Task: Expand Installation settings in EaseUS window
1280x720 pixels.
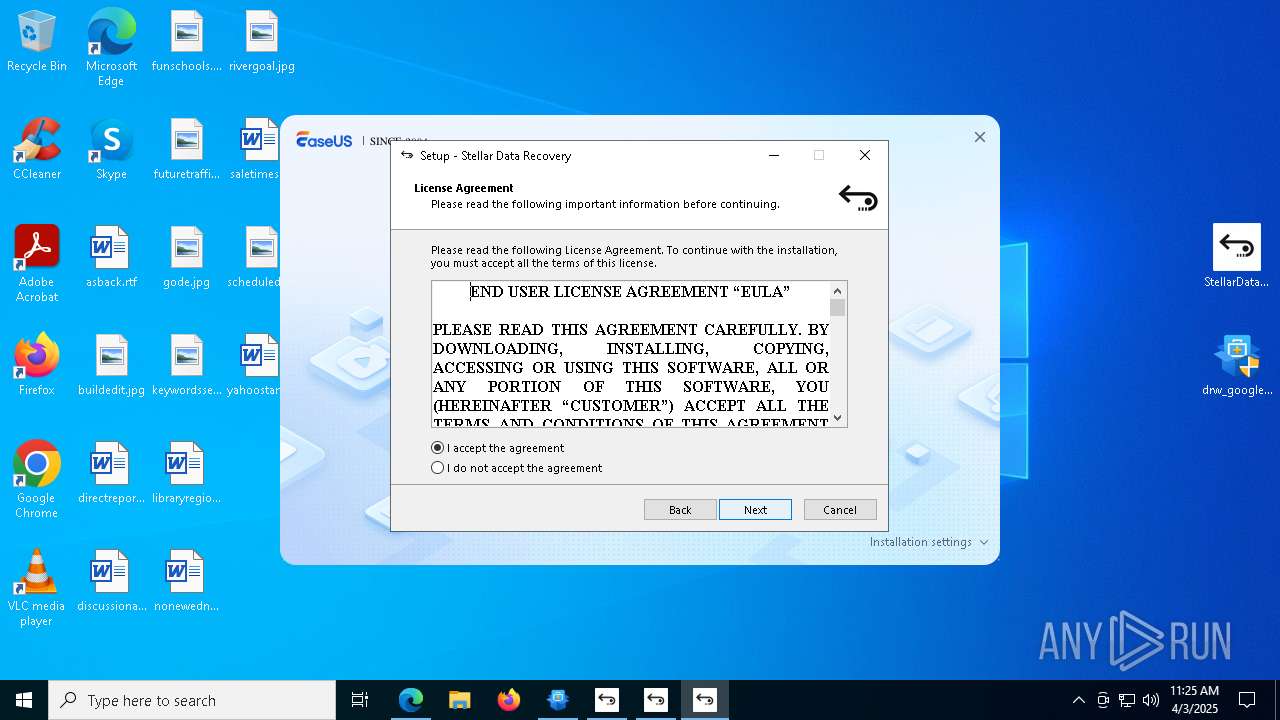Action: pyautogui.click(x=929, y=542)
